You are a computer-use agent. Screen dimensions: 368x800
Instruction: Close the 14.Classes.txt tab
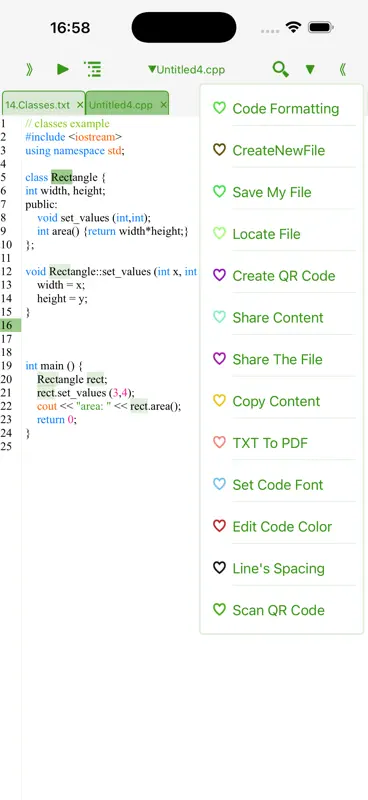point(80,105)
